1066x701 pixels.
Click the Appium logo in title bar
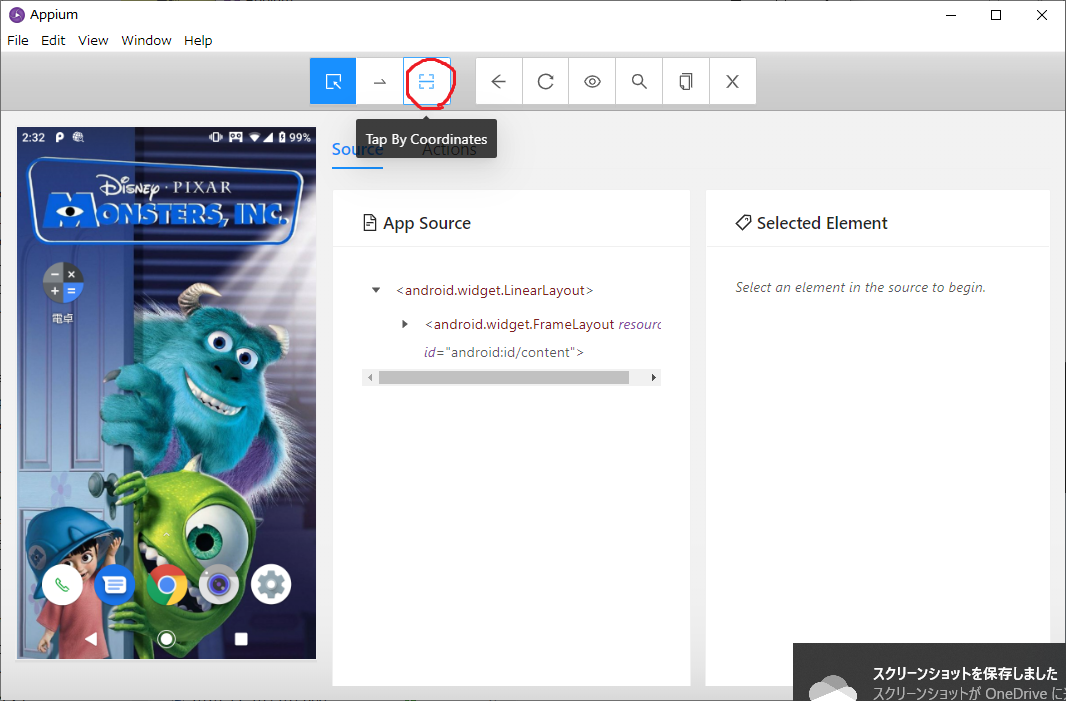click(16, 14)
